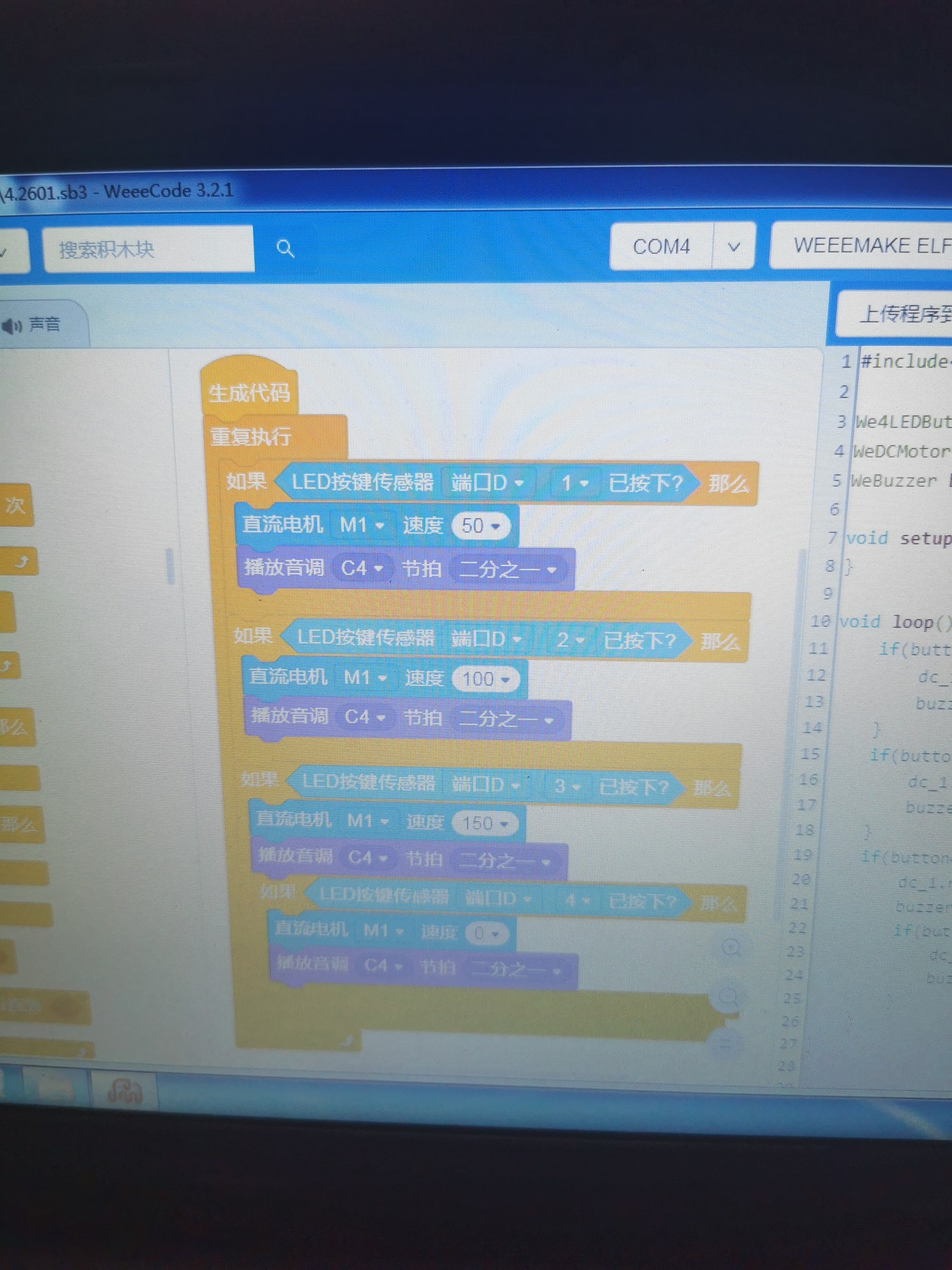Image resolution: width=952 pixels, height=1270 pixels.
Task: Switch to the 声音 tab
Action: (42, 325)
